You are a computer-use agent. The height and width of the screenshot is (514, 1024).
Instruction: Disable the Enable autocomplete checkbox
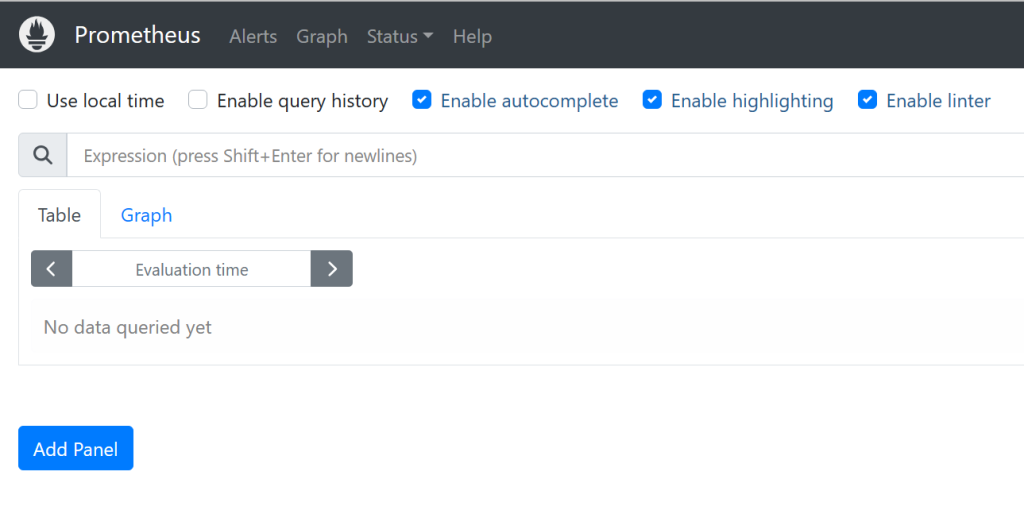pyautogui.click(x=422, y=100)
